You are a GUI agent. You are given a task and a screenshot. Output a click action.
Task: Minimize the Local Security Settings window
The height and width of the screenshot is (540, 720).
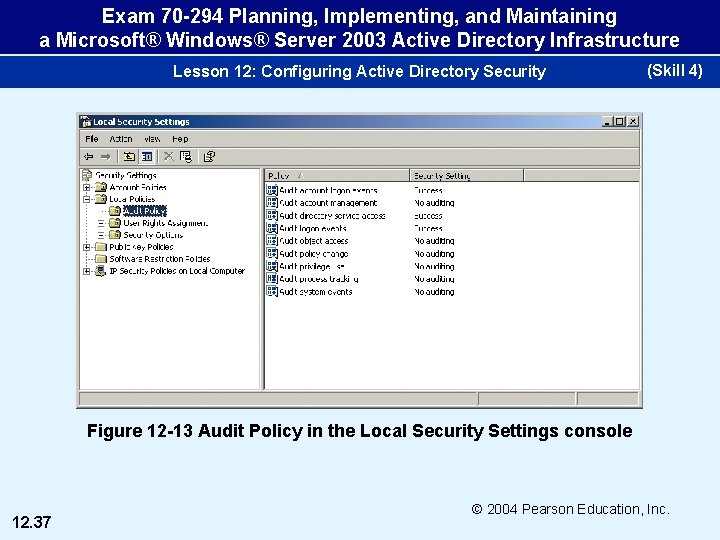[608, 122]
